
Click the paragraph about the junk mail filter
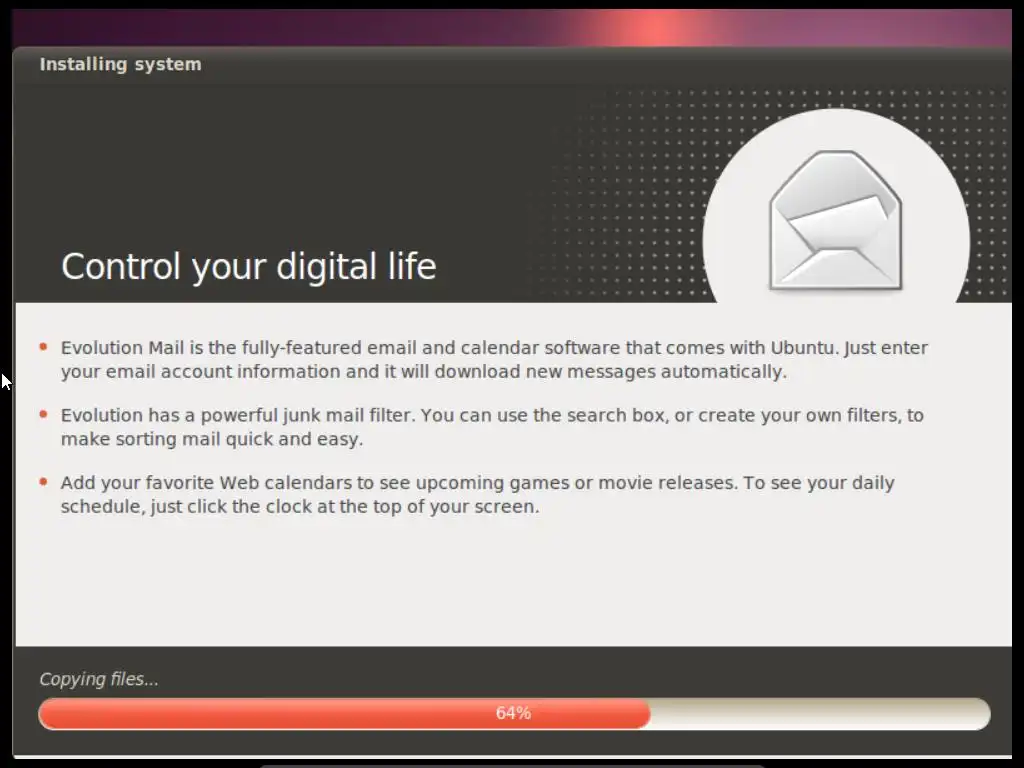pyautogui.click(x=492, y=427)
